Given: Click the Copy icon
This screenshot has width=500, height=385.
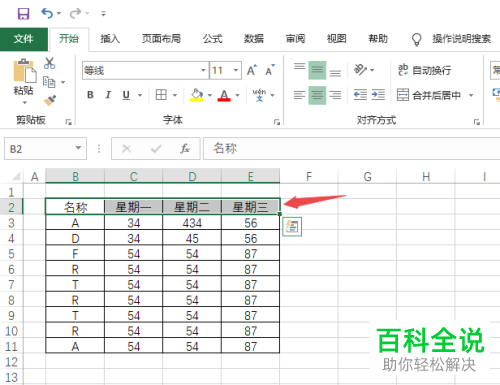Looking at the screenshot, I should [x=49, y=82].
